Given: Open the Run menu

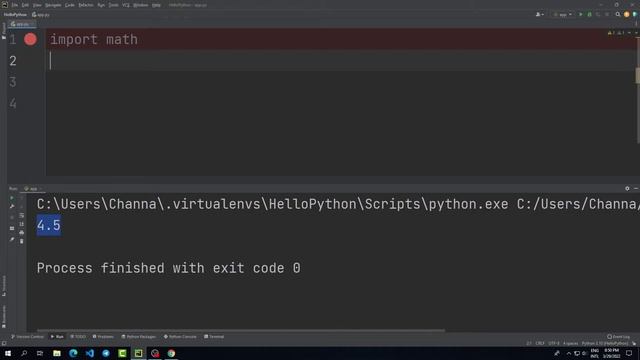Looking at the screenshot, I should pyautogui.click(x=101, y=5).
